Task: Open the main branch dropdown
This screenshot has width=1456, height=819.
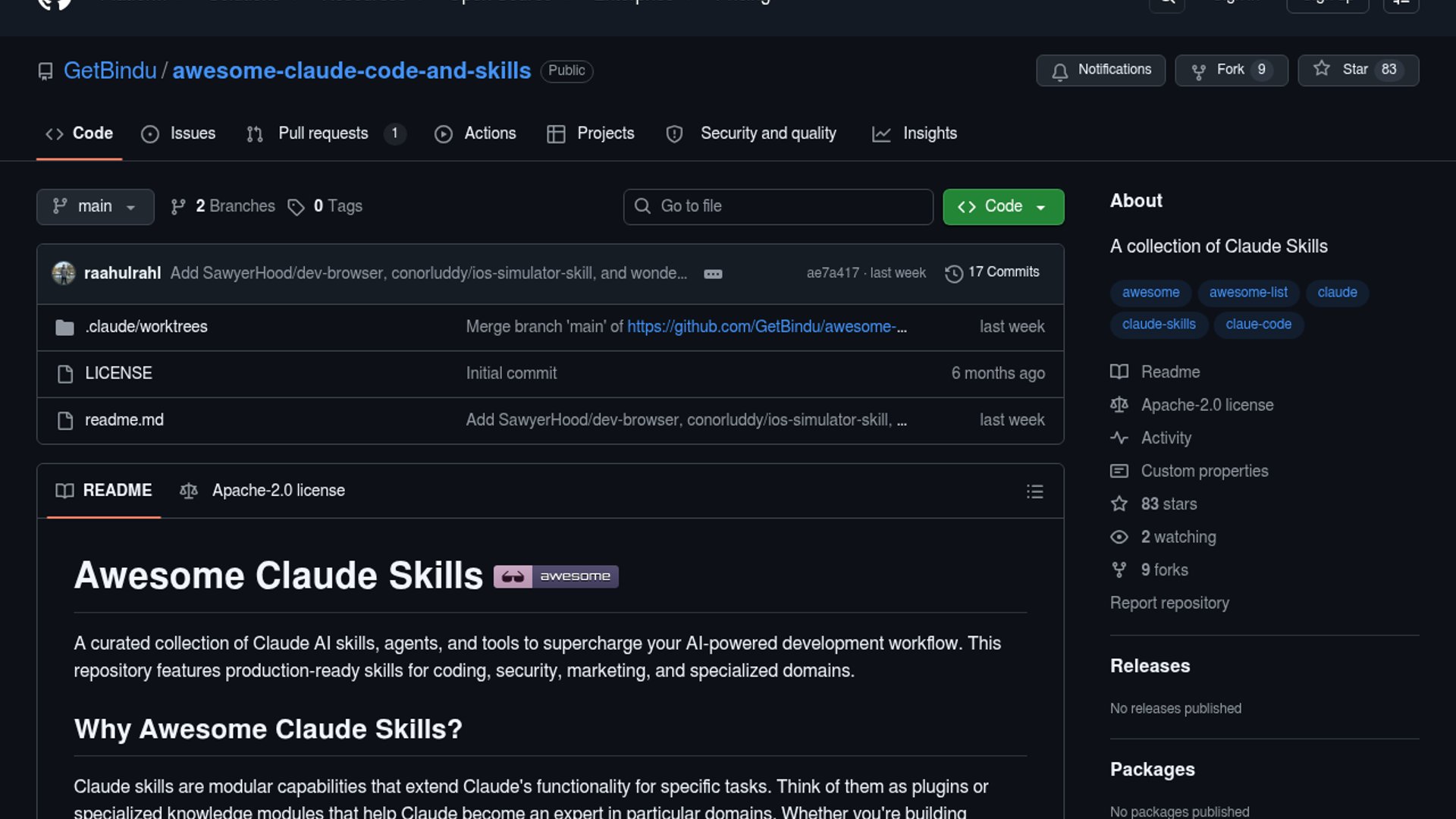Action: pos(95,207)
